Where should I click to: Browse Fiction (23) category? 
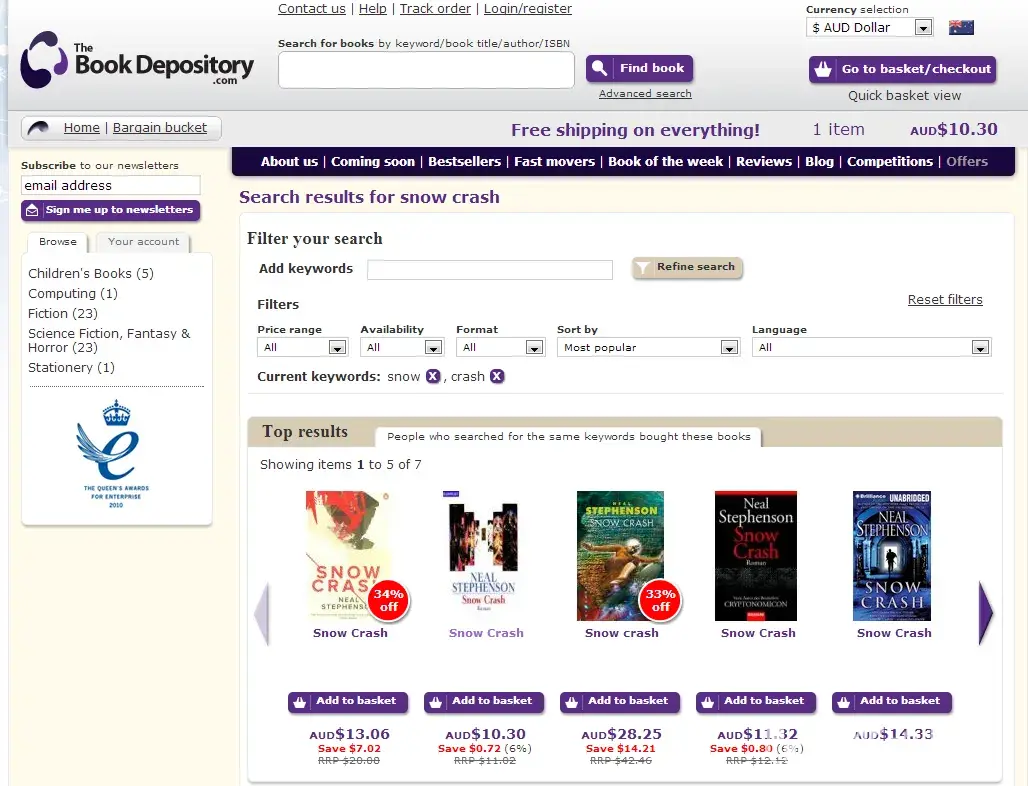pos(63,313)
